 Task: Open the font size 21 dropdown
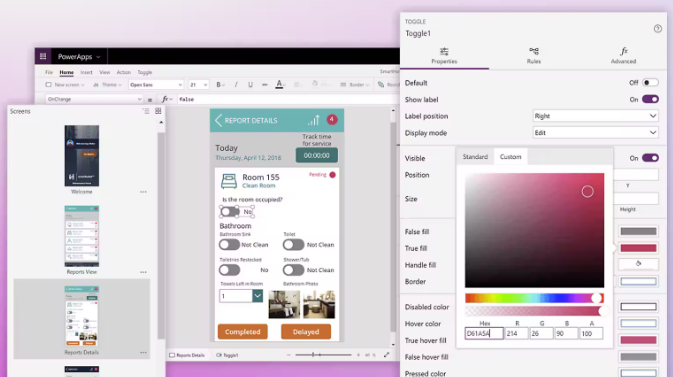click(x=198, y=85)
